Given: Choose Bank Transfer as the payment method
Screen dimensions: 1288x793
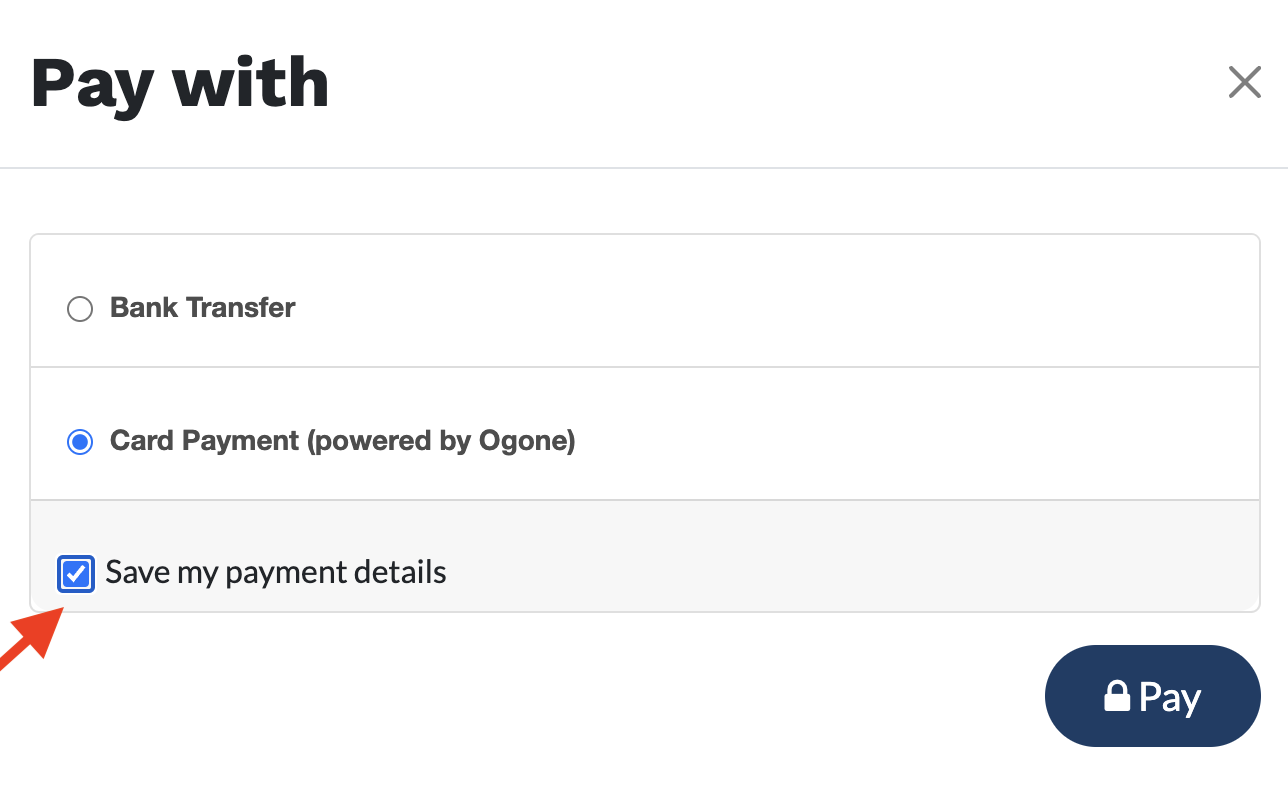Looking at the screenshot, I should click(80, 308).
